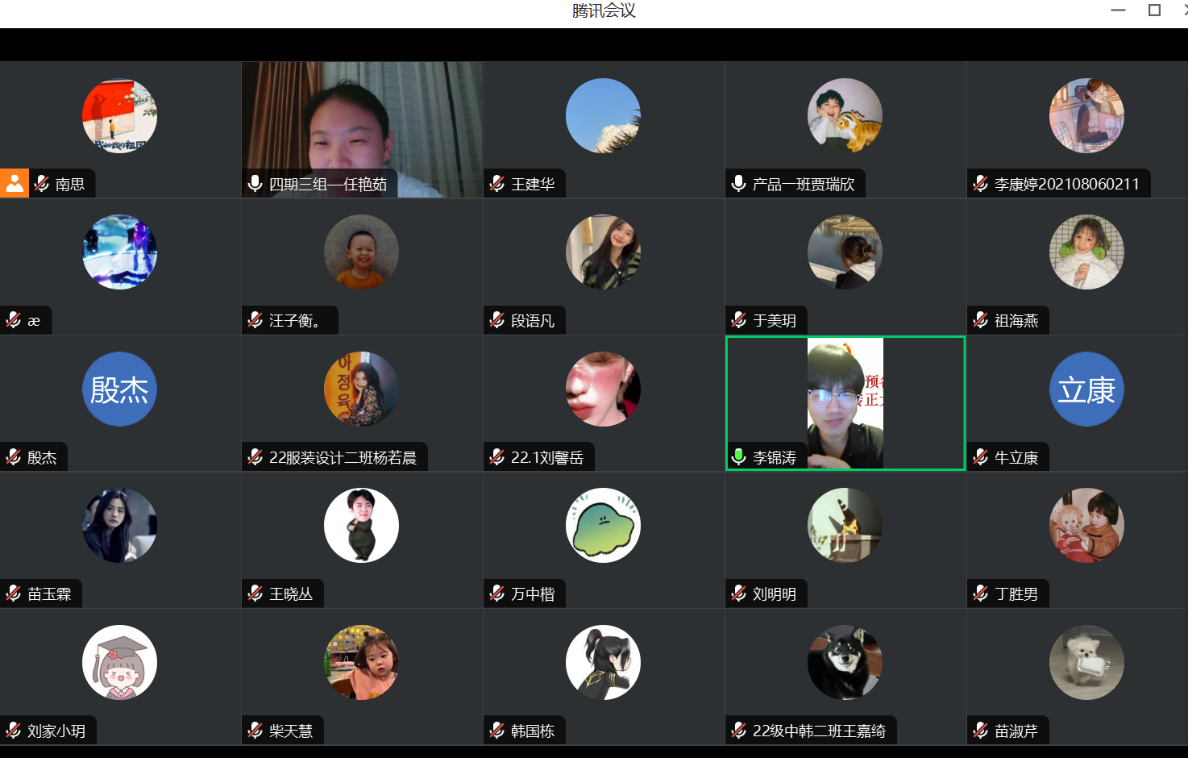The width and height of the screenshot is (1188, 758).
Task: Click the name label 李康婷202108060211
Action: tap(1066, 184)
